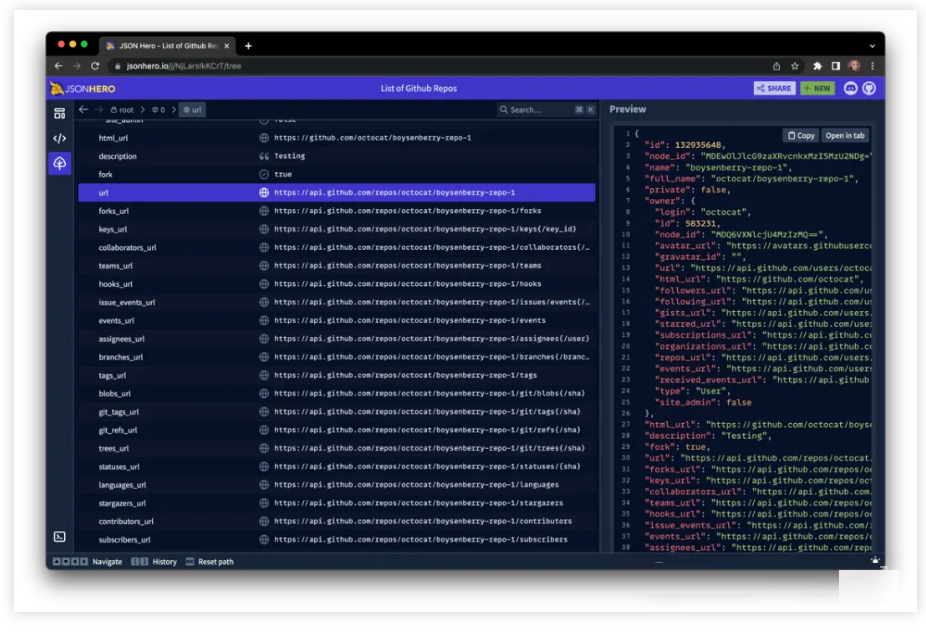Click Open in tab button
Screen dimensions: 926x640
[845, 135]
